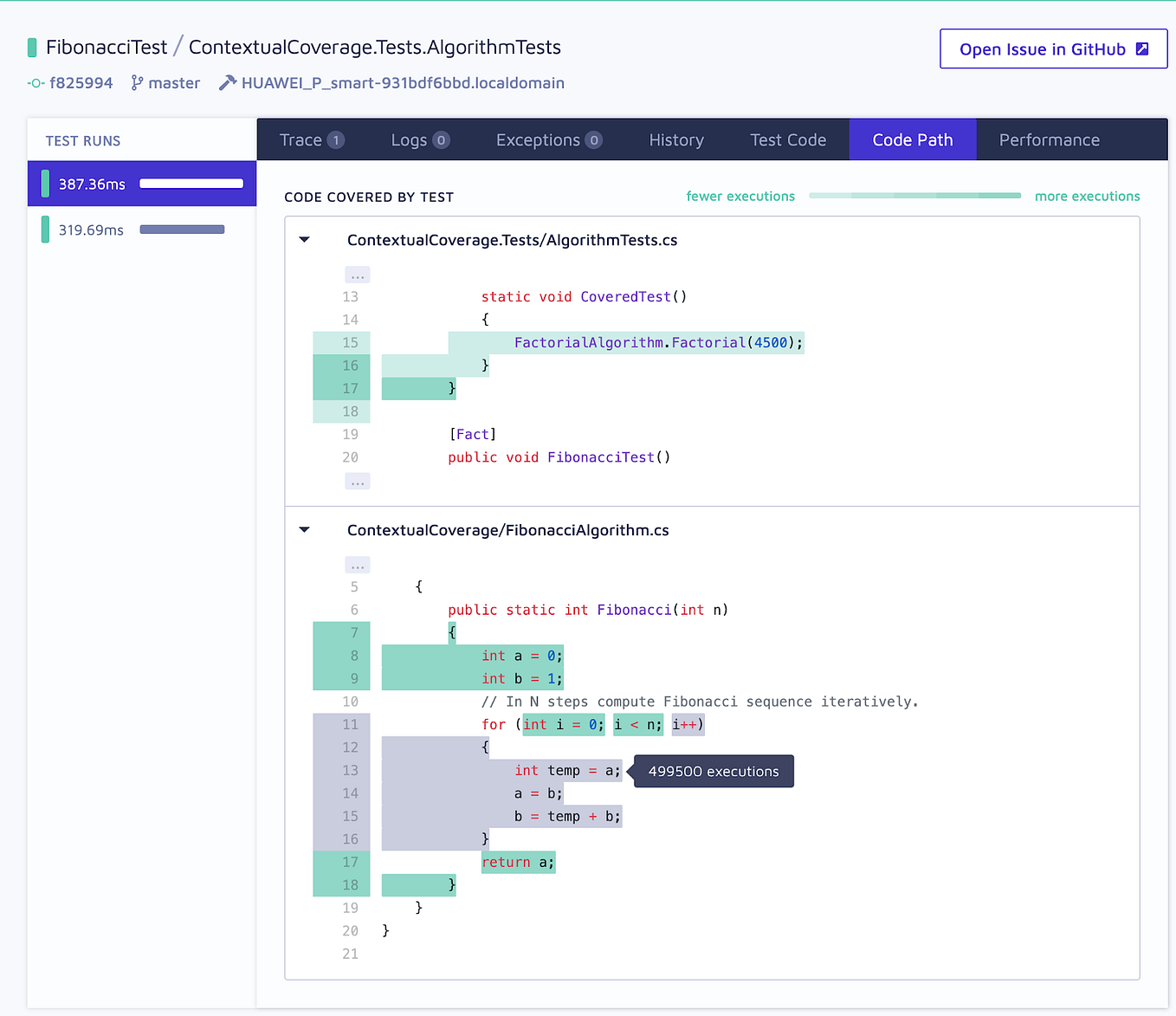Click the hammer icon before the HUAWEI hostname
The height and width of the screenshot is (1016, 1176).
tap(228, 82)
